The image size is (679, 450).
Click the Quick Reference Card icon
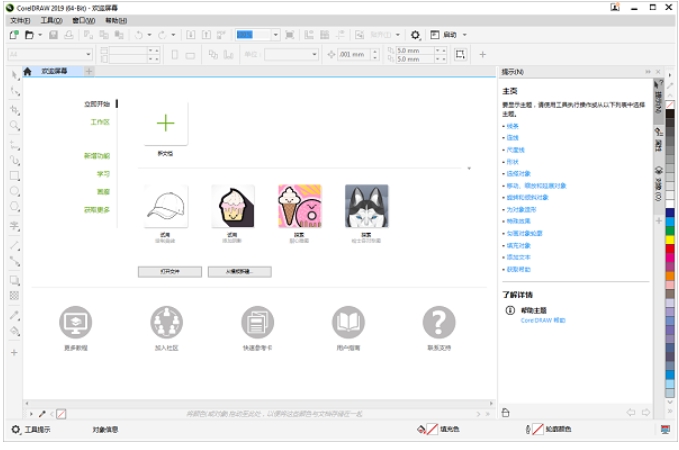[257, 322]
